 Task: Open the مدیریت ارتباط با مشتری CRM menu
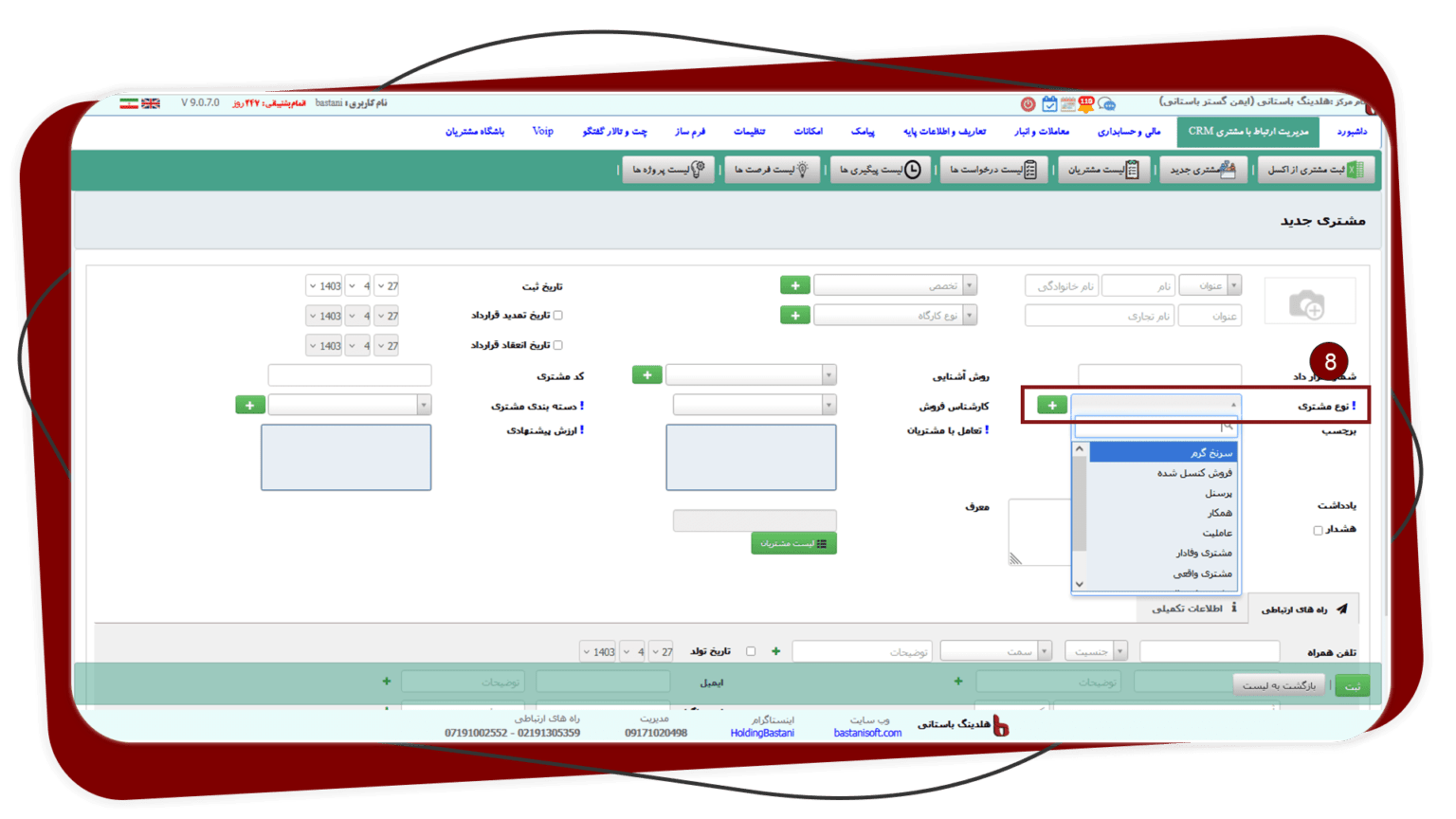[x=1247, y=132]
